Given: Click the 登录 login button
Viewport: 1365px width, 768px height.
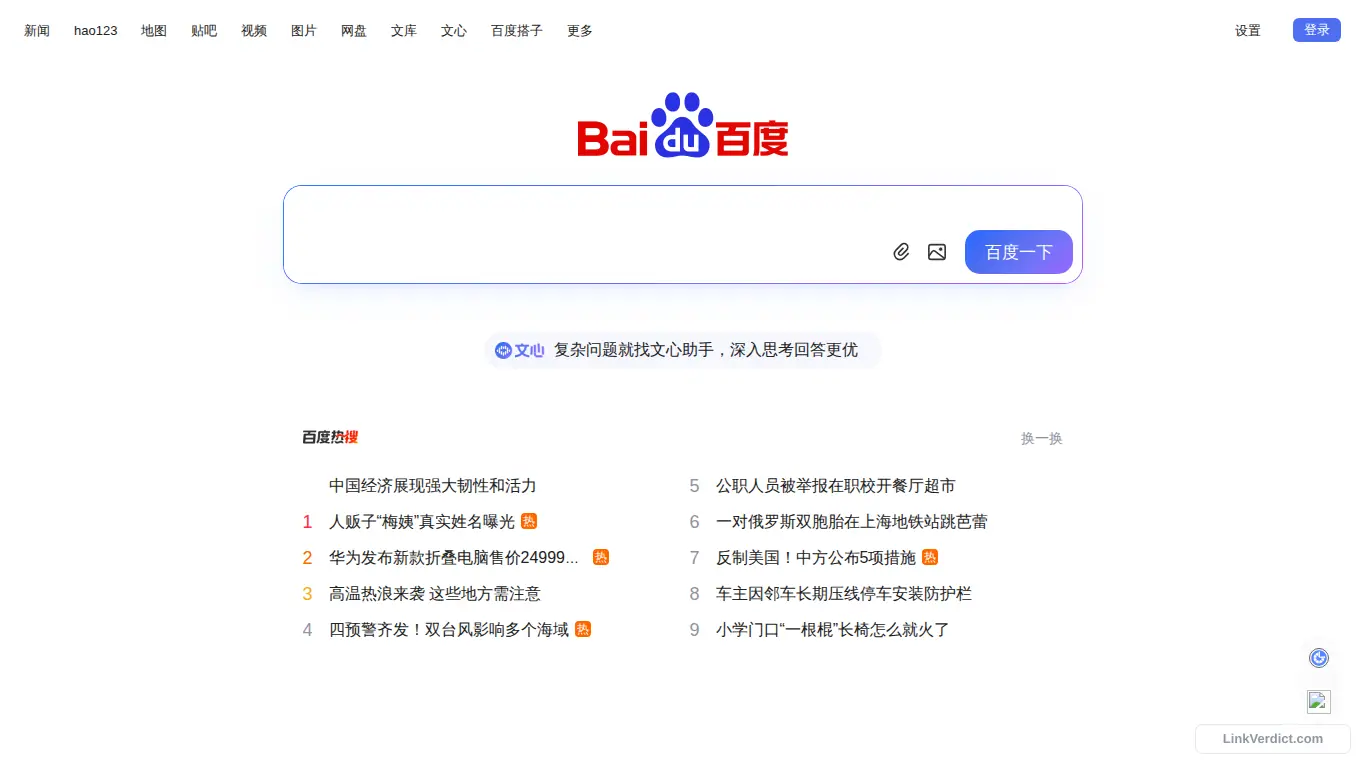Looking at the screenshot, I should click(x=1317, y=30).
